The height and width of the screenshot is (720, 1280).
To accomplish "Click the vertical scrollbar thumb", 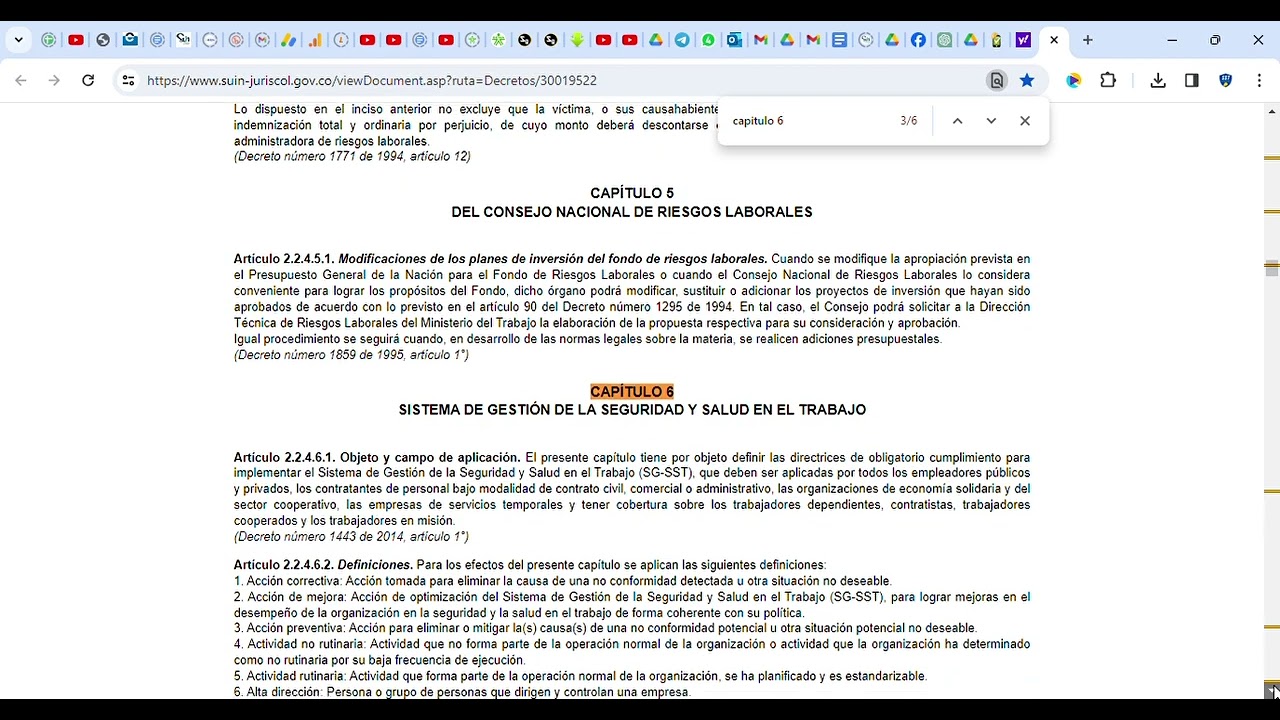I will coord(1271,269).
